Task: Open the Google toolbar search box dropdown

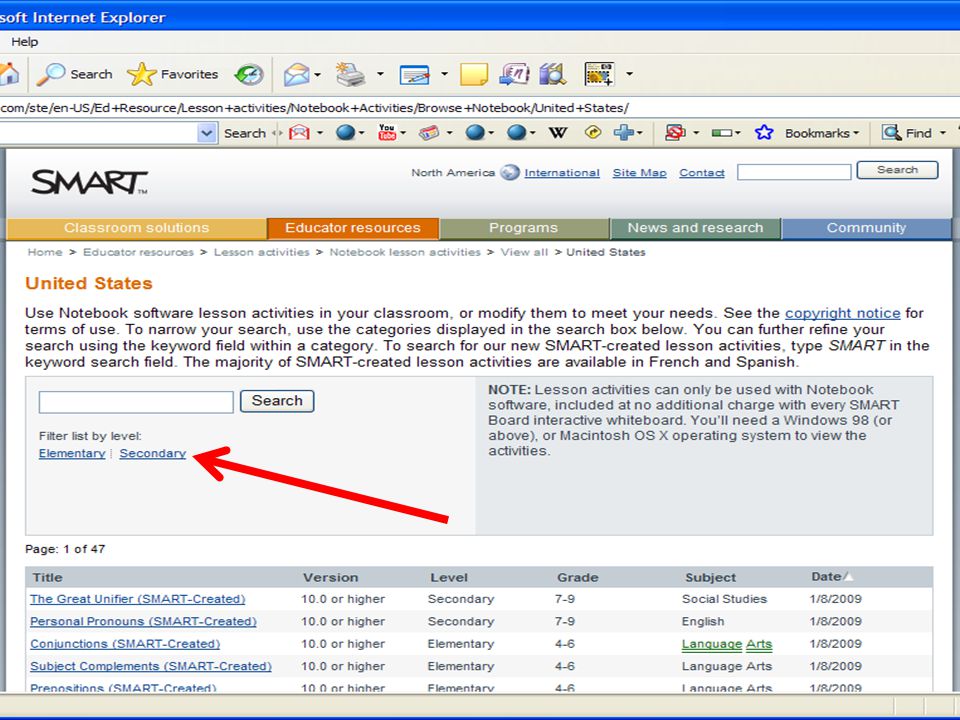Action: pos(207,133)
